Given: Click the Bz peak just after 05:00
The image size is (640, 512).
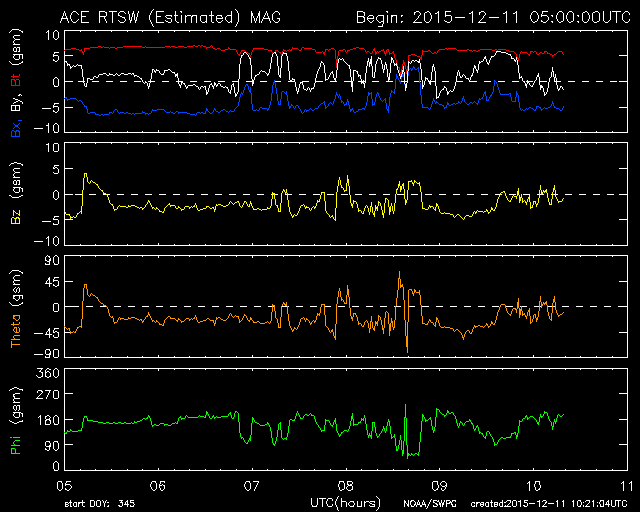Looking at the screenshot, I should tap(85, 174).
